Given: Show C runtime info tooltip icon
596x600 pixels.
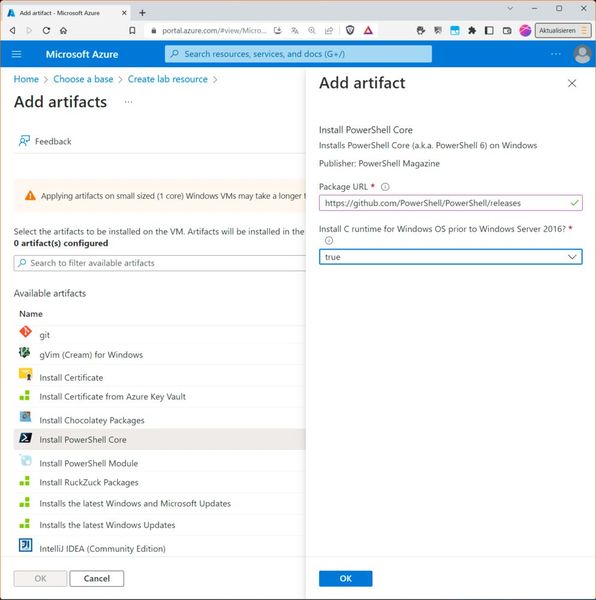Looking at the screenshot, I should pyautogui.click(x=329, y=240).
